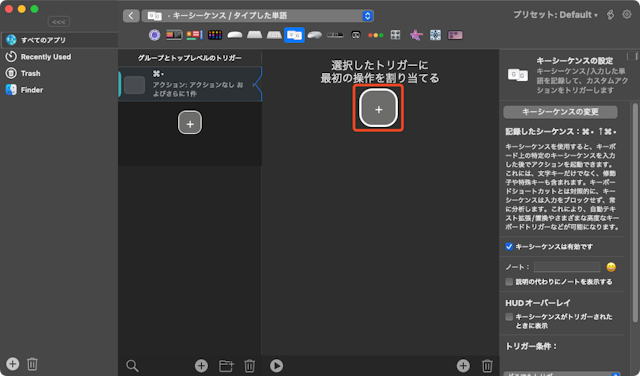The height and width of the screenshot is (376, 640).
Task: Click the gray icon placeholder in ⌘. row
Action: pyautogui.click(x=134, y=85)
